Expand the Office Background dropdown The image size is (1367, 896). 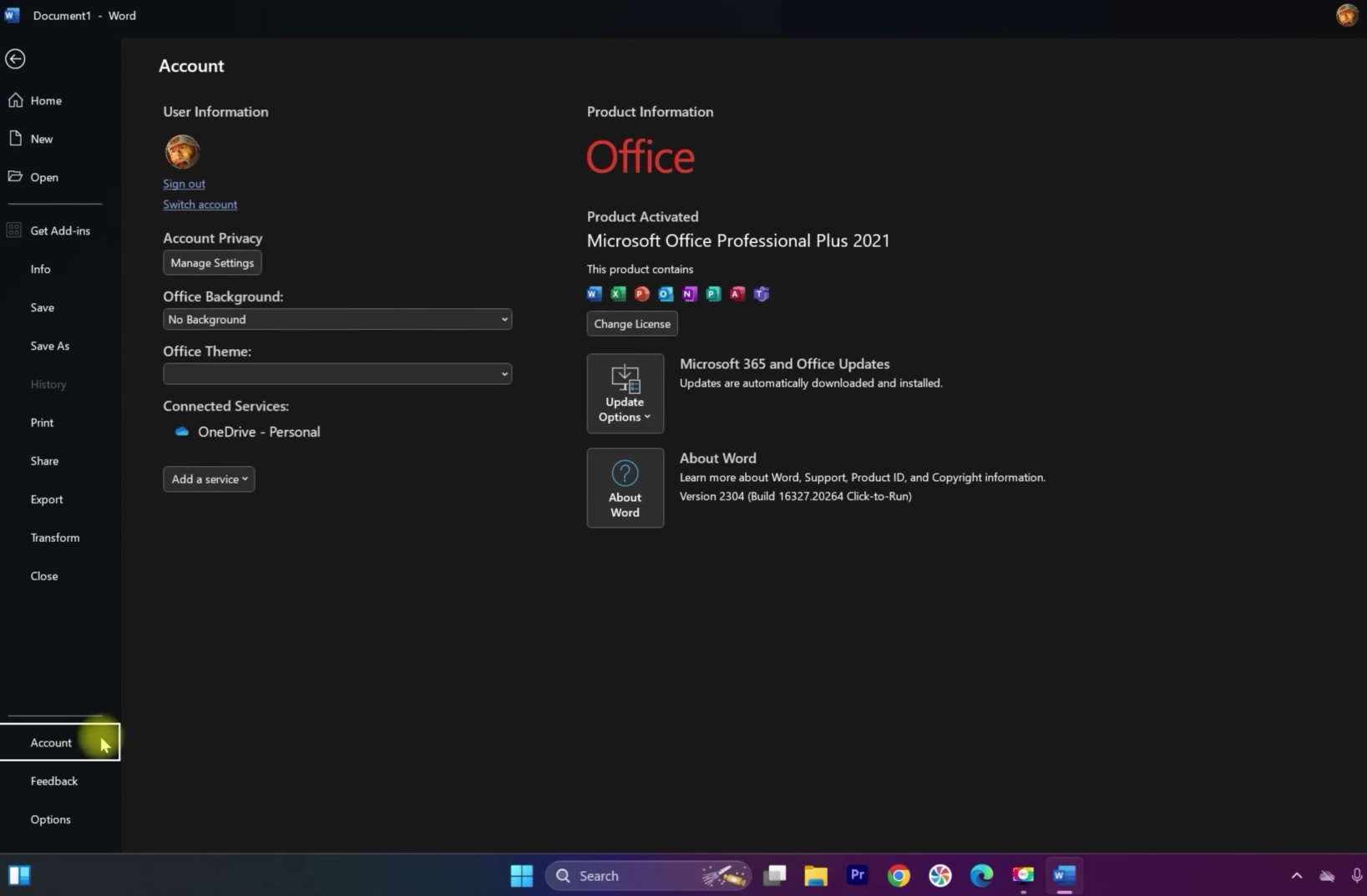tap(337, 319)
